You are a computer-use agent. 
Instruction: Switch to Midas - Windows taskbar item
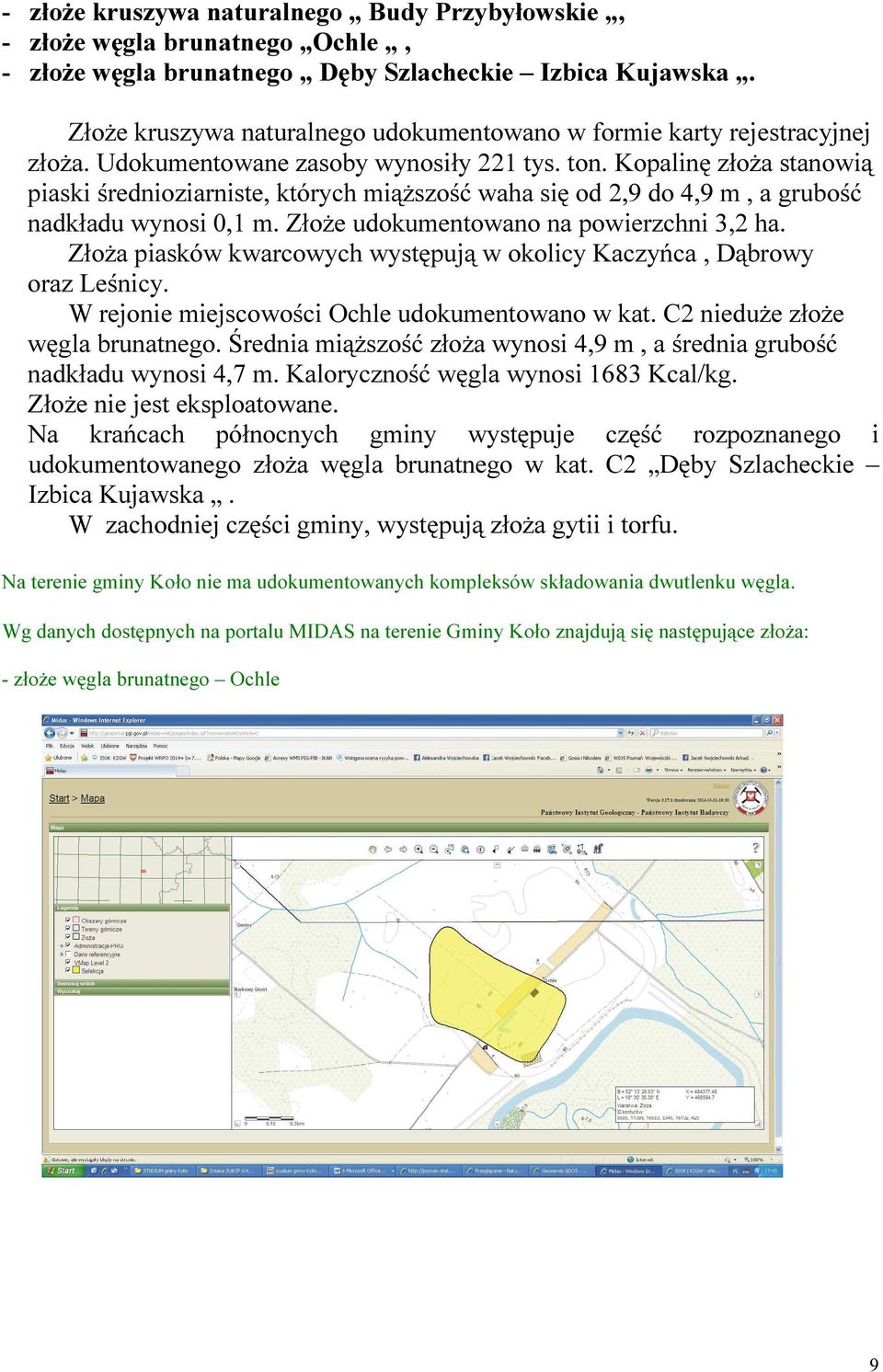628,1171
